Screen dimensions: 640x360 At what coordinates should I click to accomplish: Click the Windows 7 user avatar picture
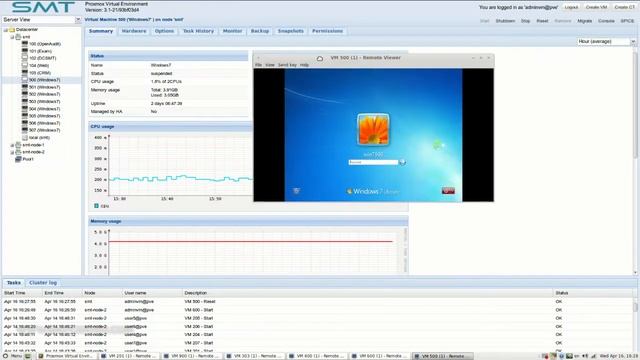(373, 130)
